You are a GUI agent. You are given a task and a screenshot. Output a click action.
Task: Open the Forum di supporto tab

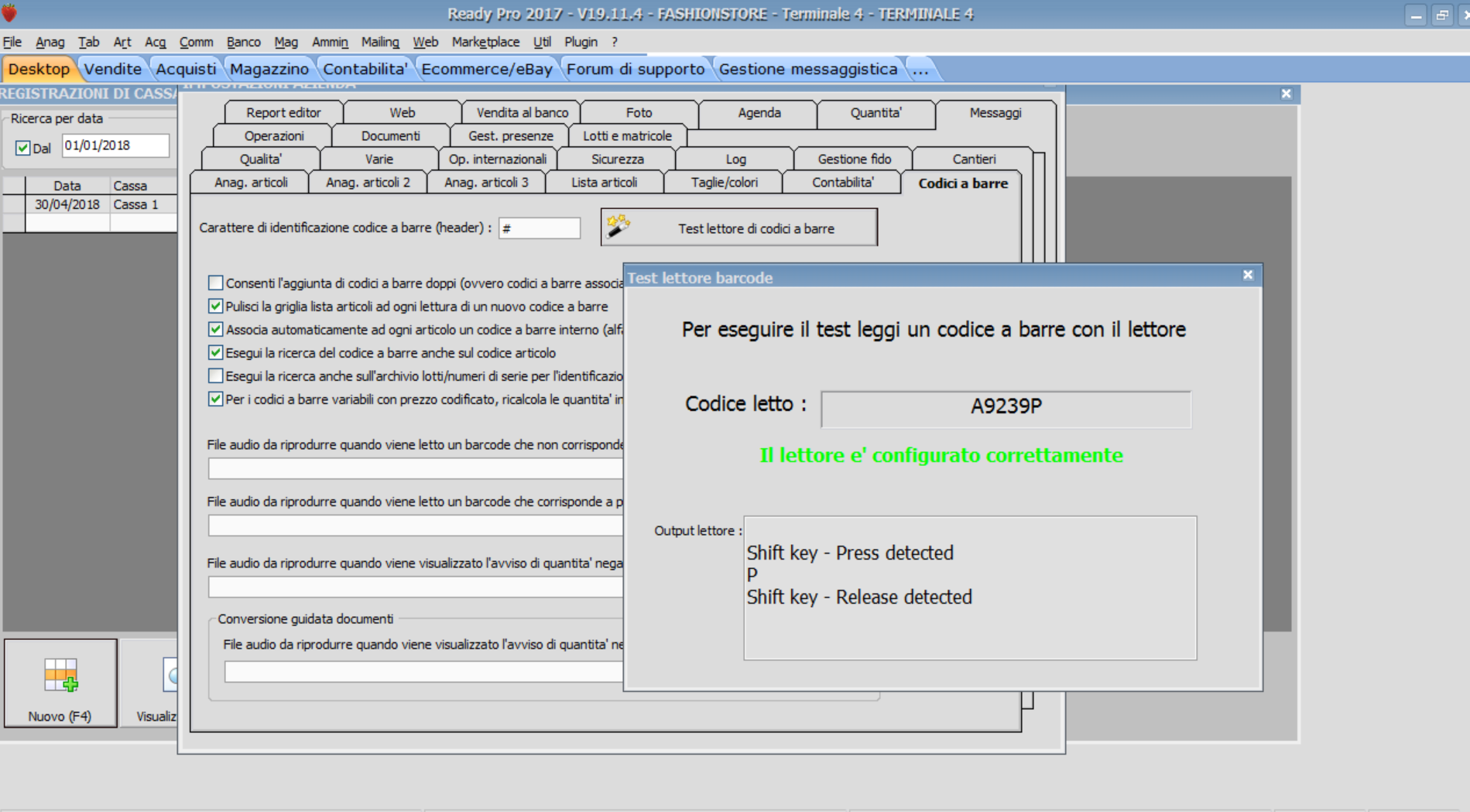pos(636,69)
